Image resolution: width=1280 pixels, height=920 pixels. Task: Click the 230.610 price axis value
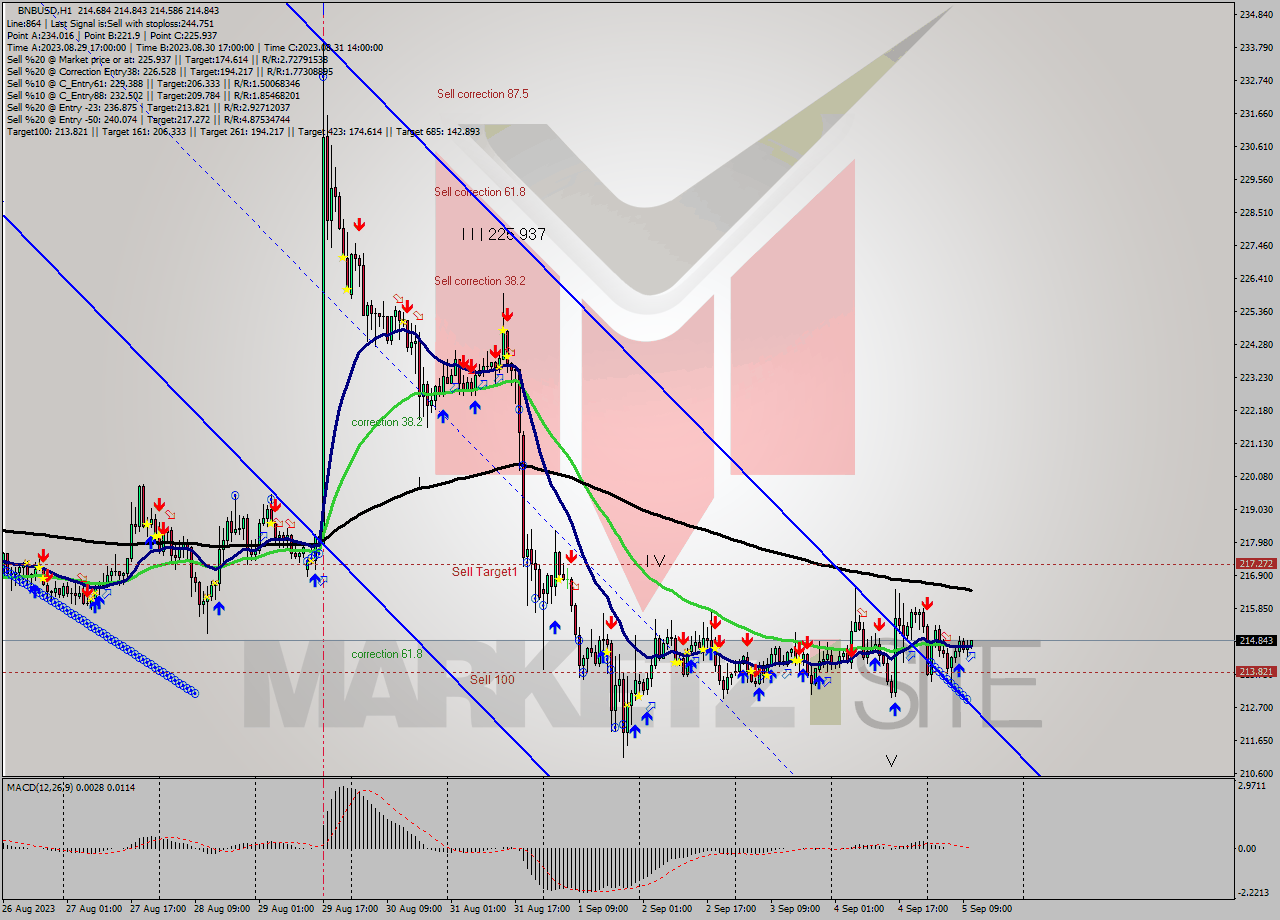pos(1256,146)
